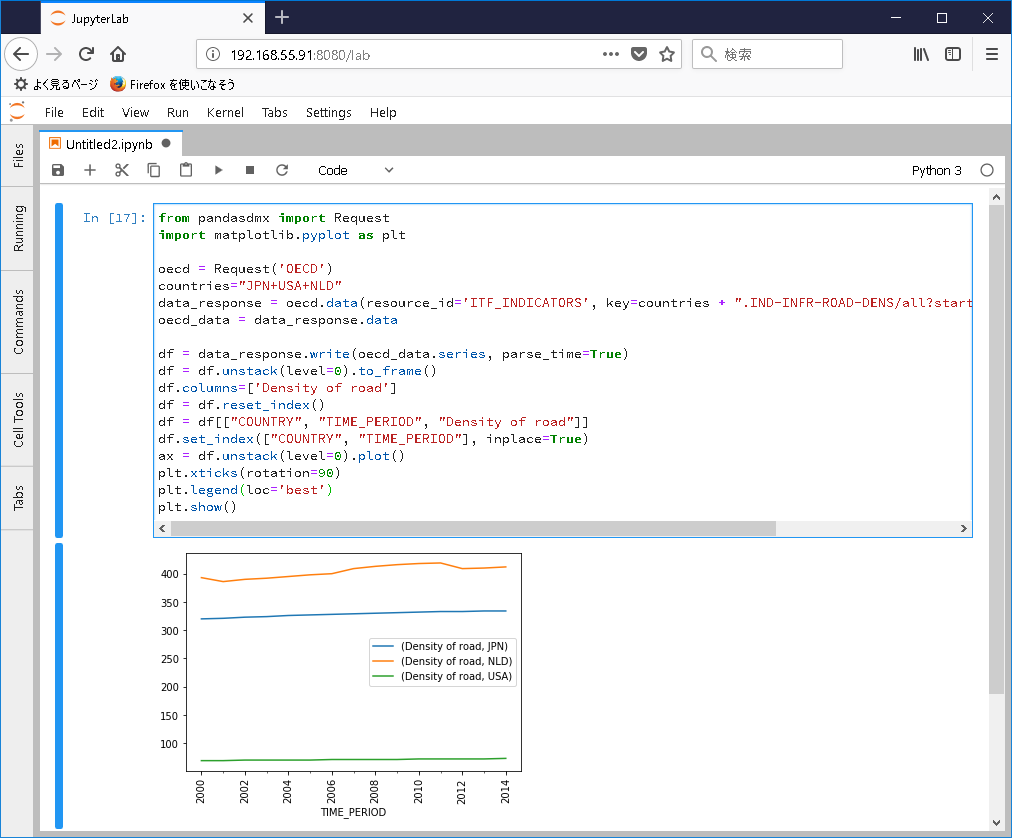Click the unsaved dot on Untitled2.ipynb tab
This screenshot has height=838, width=1012.
166,143
